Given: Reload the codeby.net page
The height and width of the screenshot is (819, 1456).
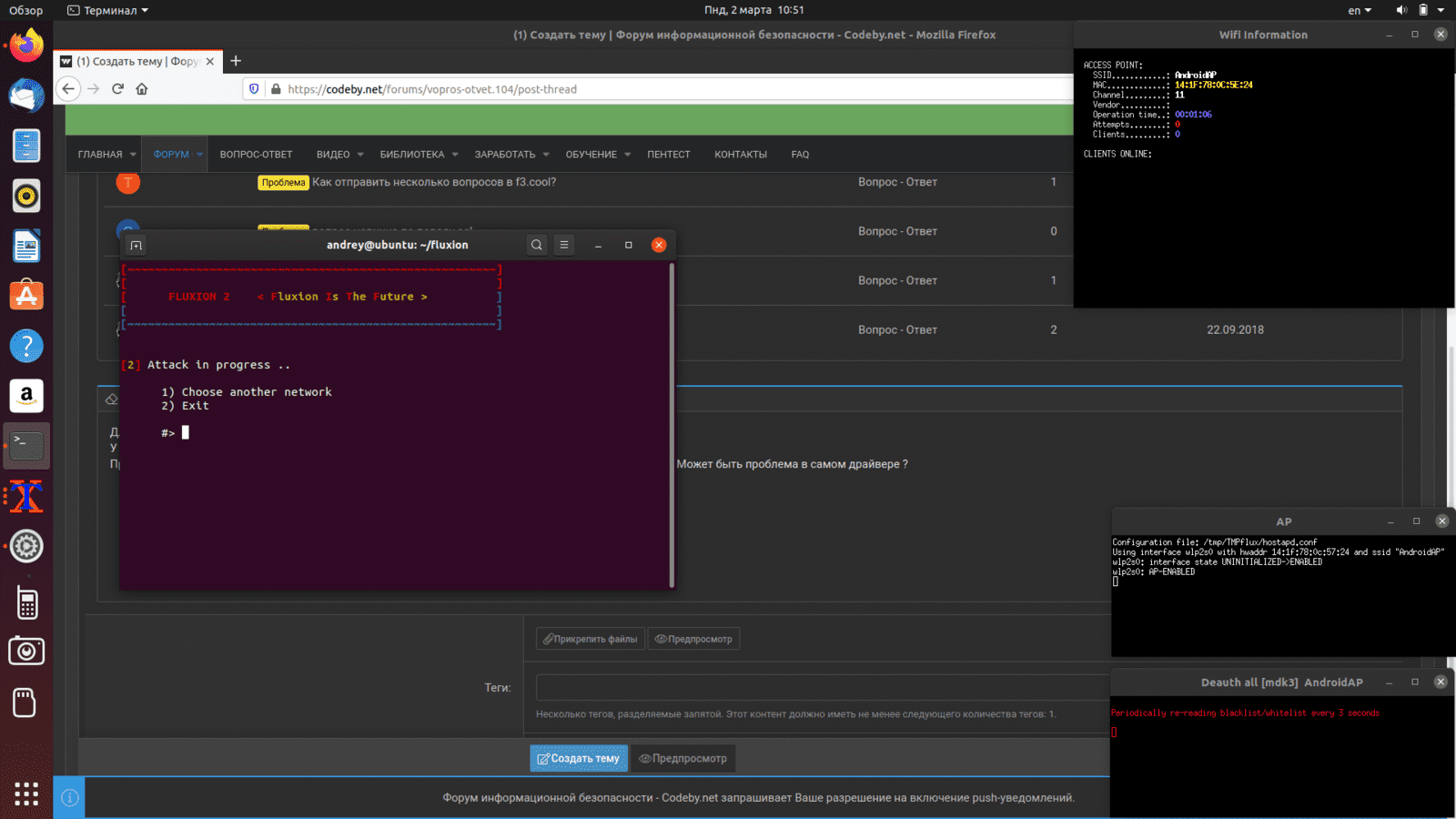Looking at the screenshot, I should pyautogui.click(x=117, y=88).
